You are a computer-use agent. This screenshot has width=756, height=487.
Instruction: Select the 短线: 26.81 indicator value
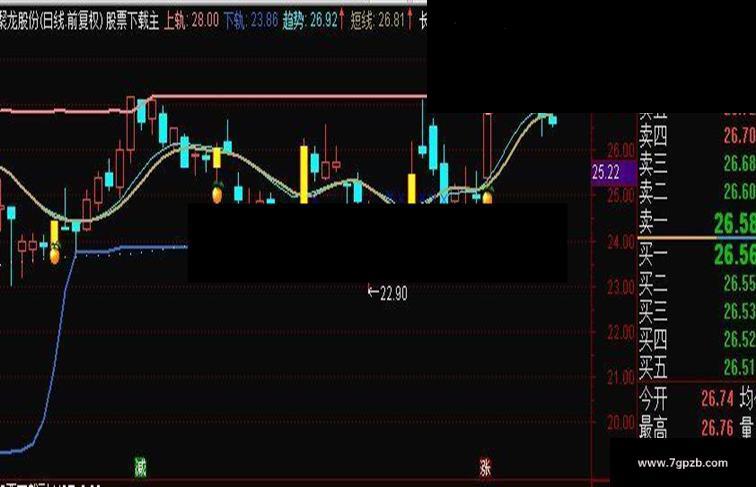coord(381,20)
